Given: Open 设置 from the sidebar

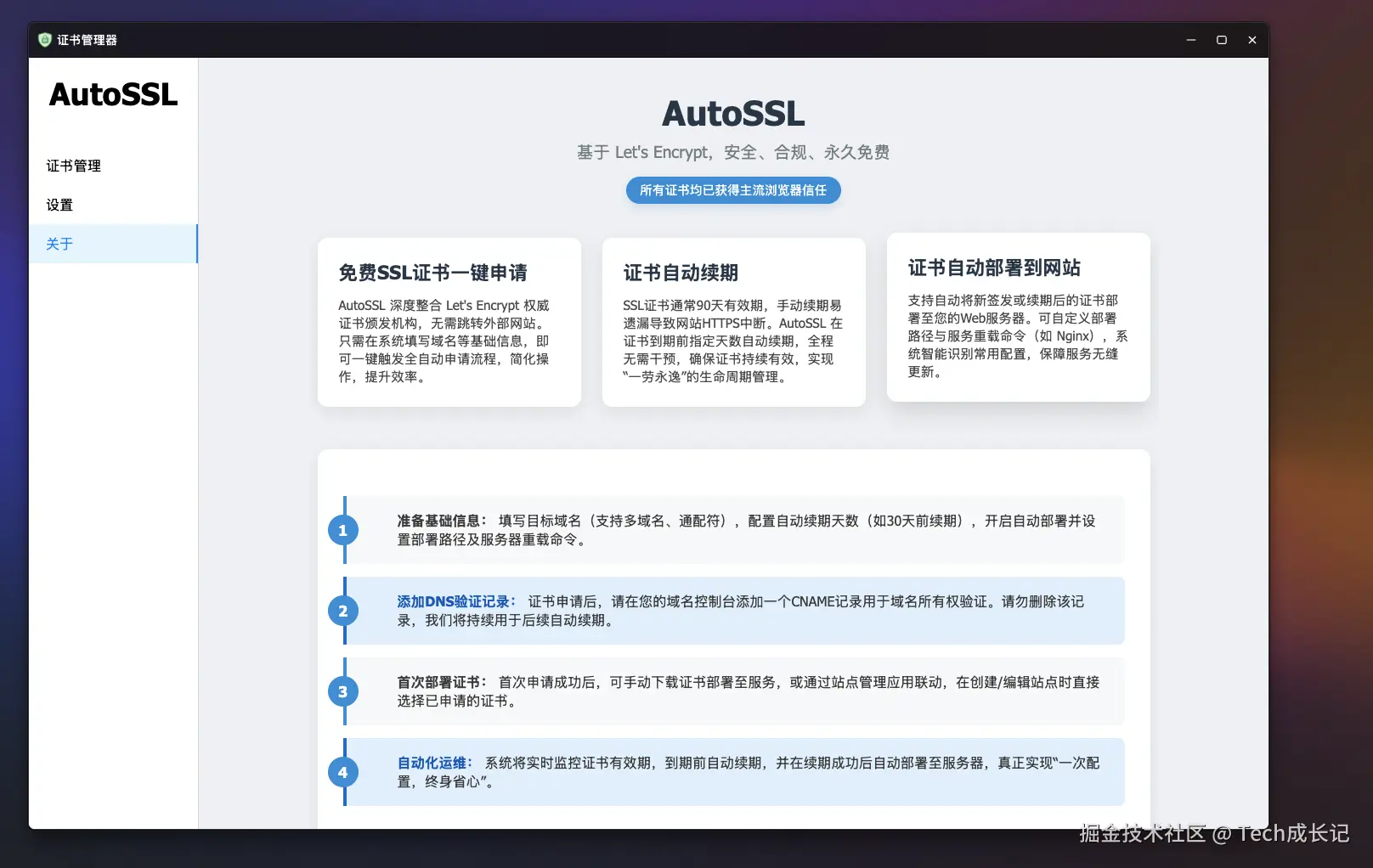Looking at the screenshot, I should (59, 205).
